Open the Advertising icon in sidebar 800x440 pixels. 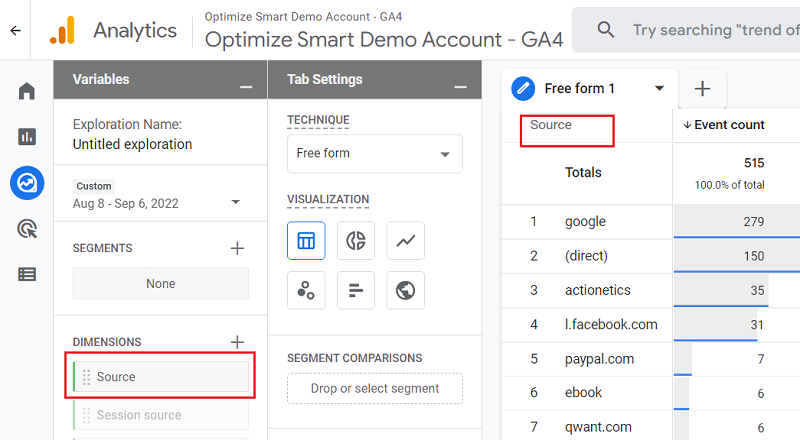(27, 228)
